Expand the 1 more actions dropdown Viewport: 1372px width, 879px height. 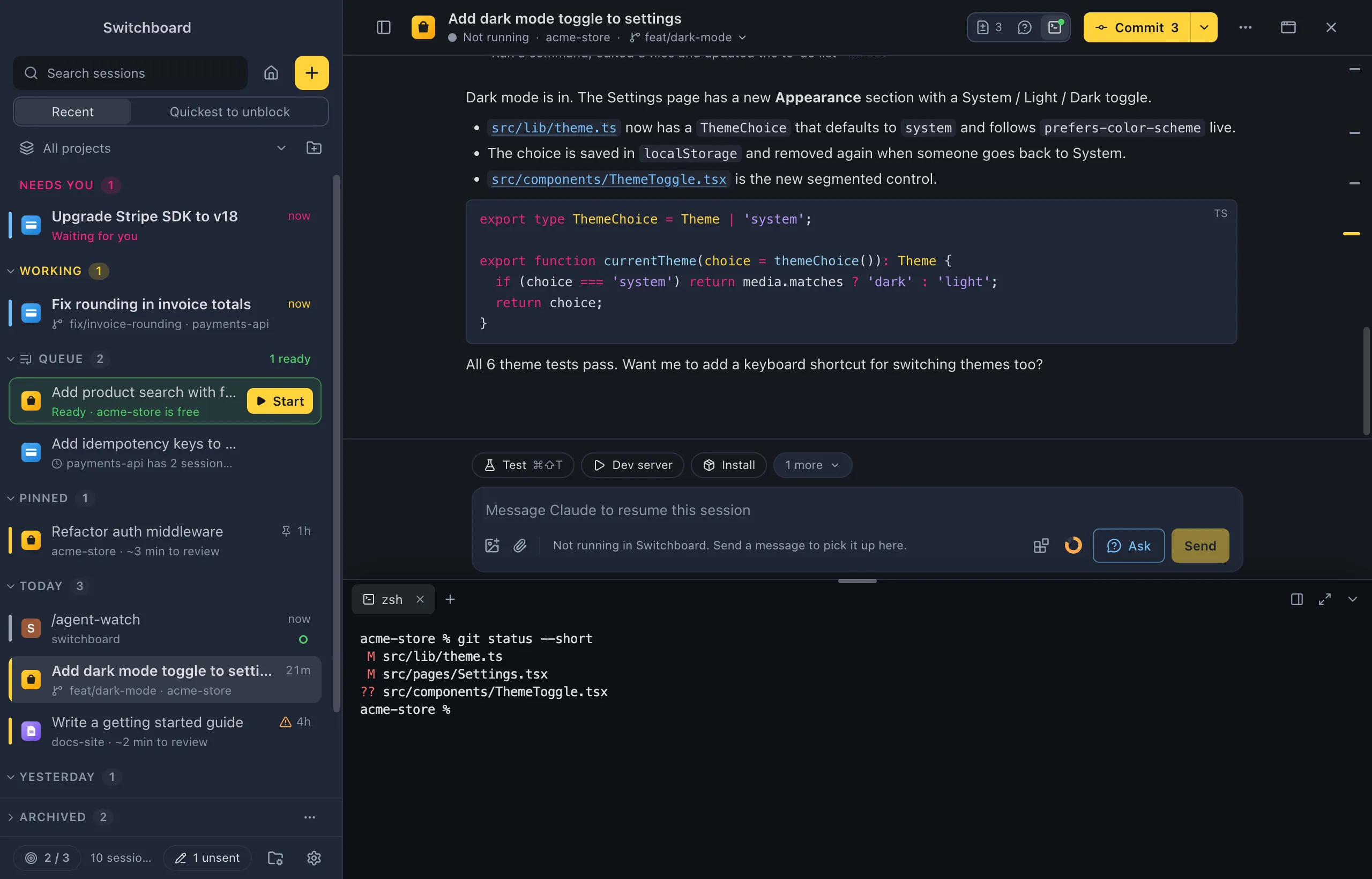(x=812, y=465)
